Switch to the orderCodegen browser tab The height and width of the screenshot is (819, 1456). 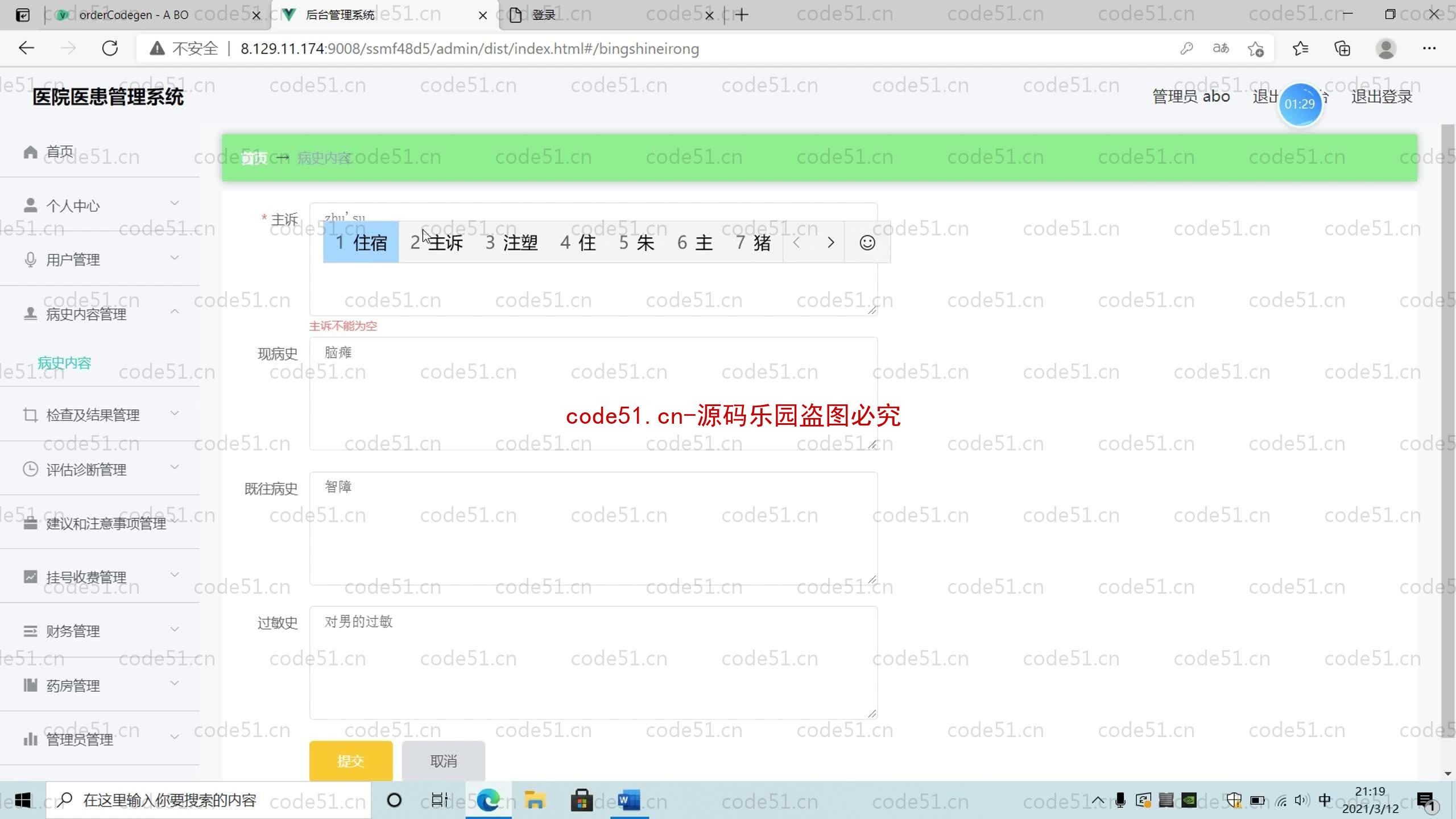[x=154, y=15]
